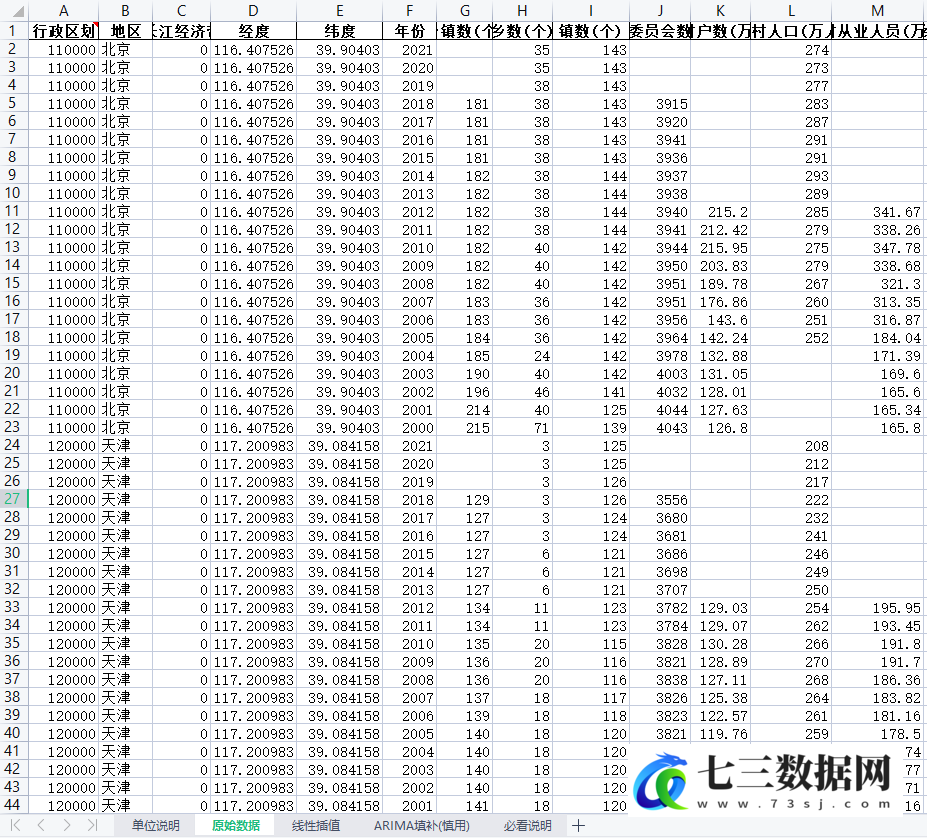927x838 pixels.
Task: Select cell 71 in row 23
Action: pos(522,428)
